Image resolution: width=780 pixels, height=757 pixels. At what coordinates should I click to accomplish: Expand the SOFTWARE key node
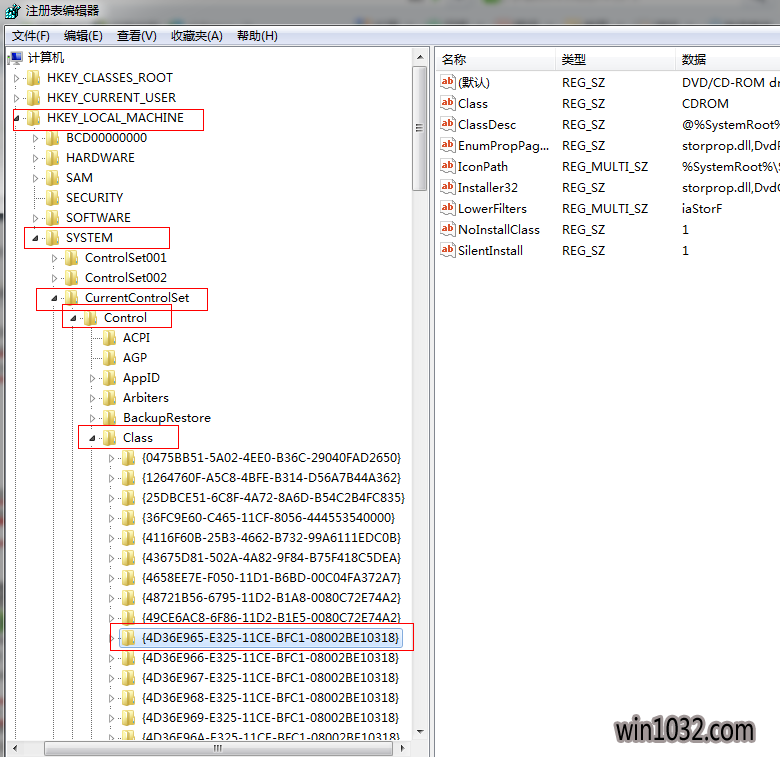coord(36,218)
